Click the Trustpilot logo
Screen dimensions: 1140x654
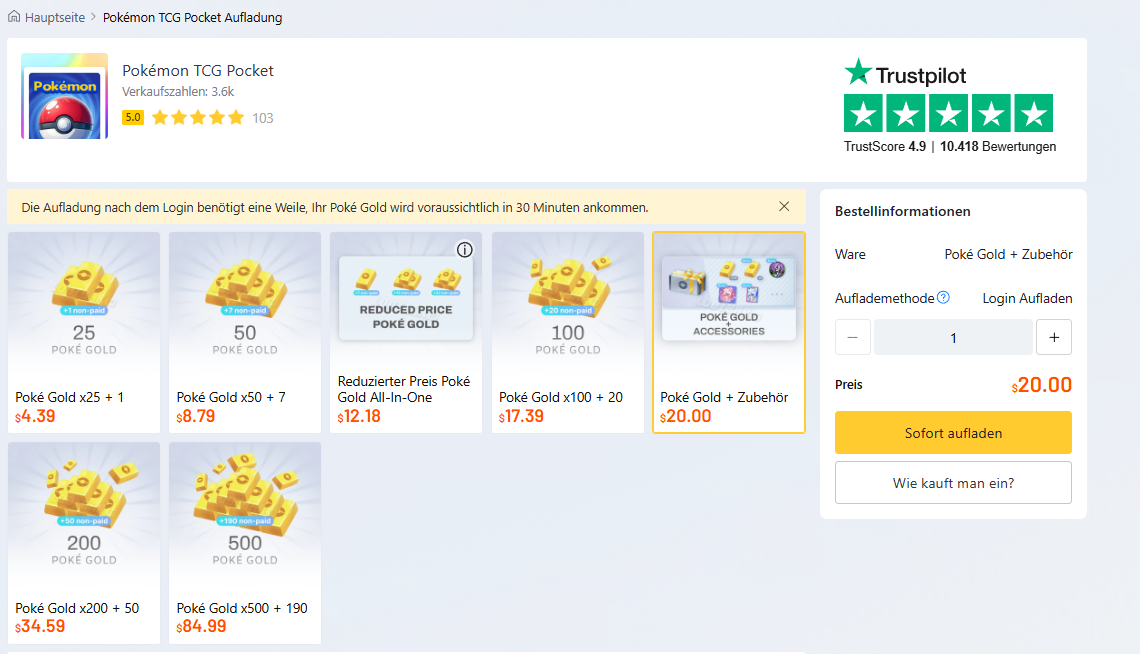(905, 73)
